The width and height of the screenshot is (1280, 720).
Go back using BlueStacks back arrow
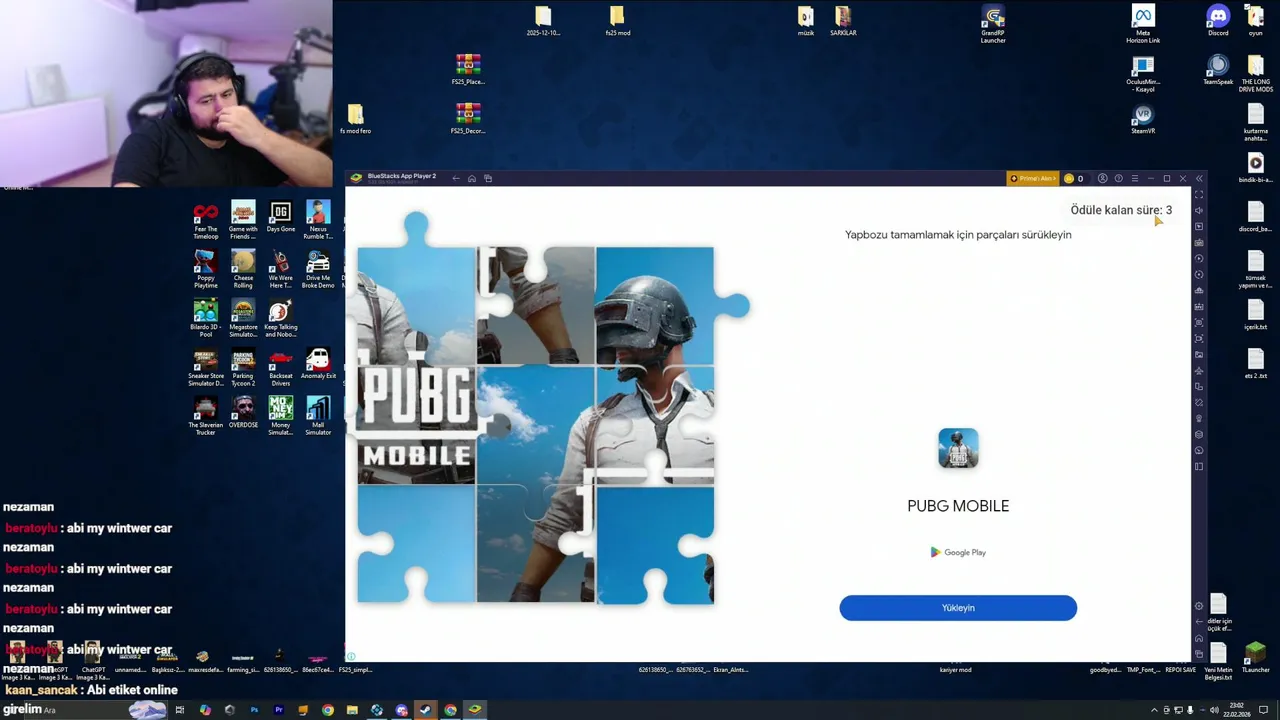(456, 179)
